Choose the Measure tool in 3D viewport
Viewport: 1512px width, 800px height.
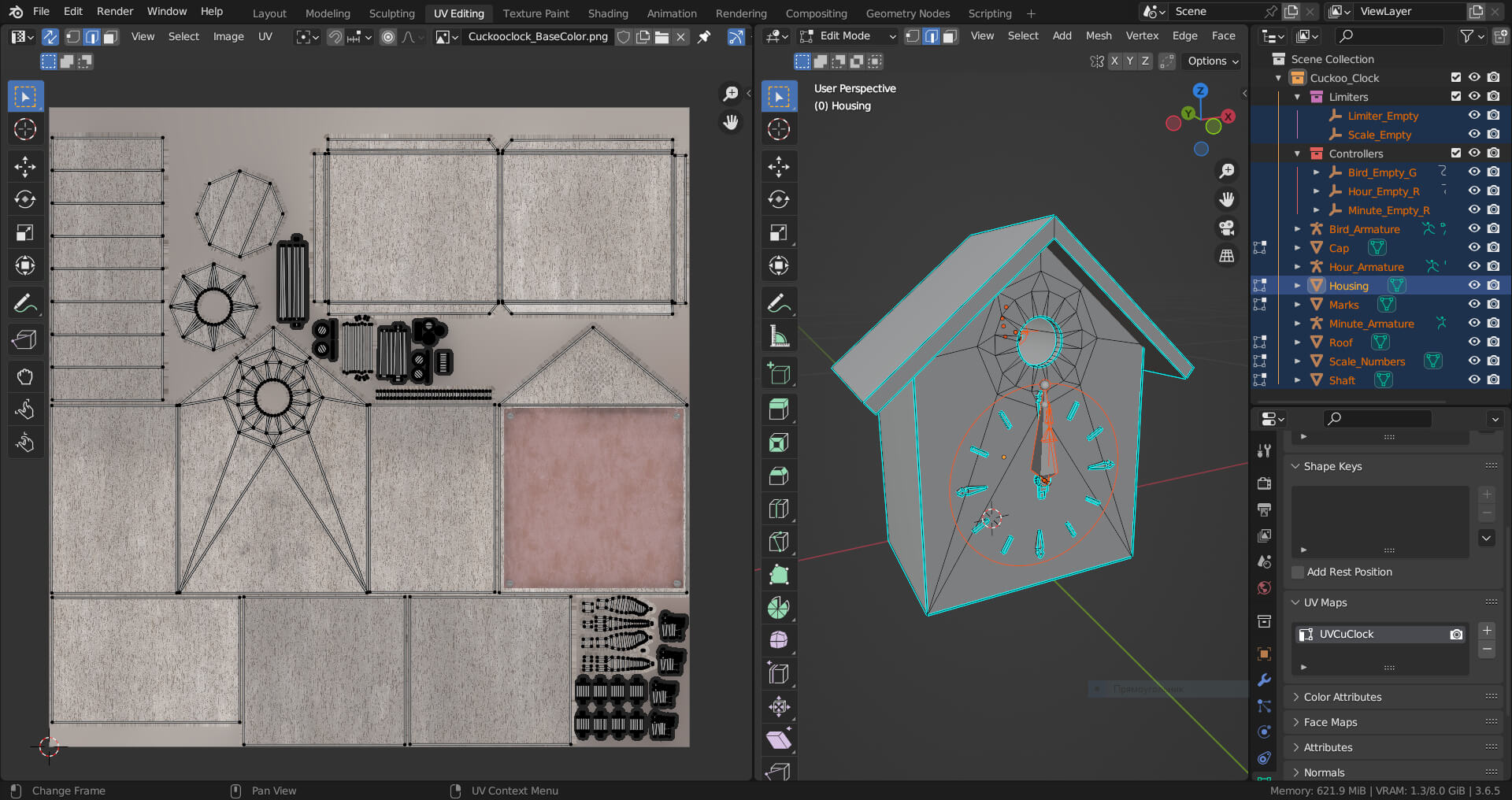778,336
